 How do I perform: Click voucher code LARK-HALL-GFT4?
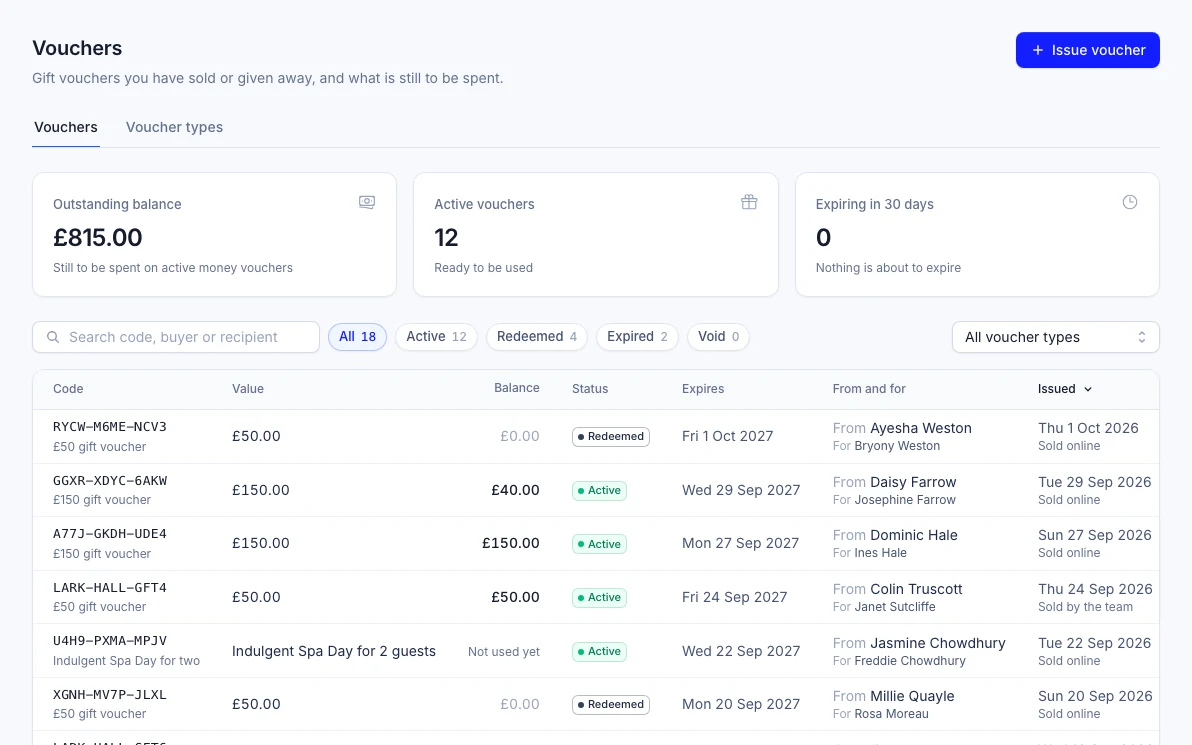coord(109,588)
